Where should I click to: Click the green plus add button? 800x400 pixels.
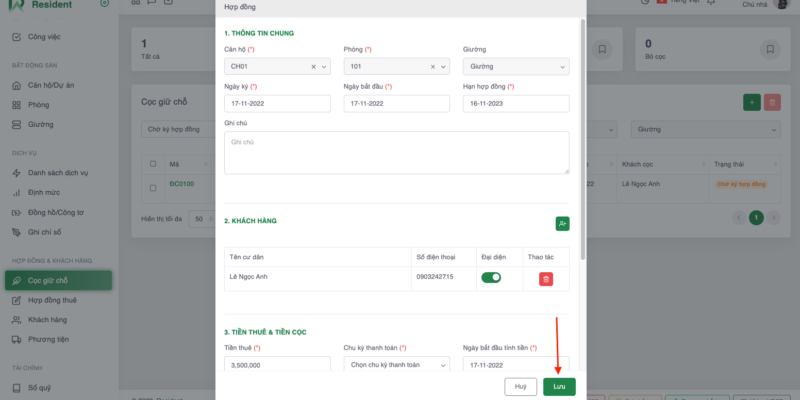click(x=751, y=102)
